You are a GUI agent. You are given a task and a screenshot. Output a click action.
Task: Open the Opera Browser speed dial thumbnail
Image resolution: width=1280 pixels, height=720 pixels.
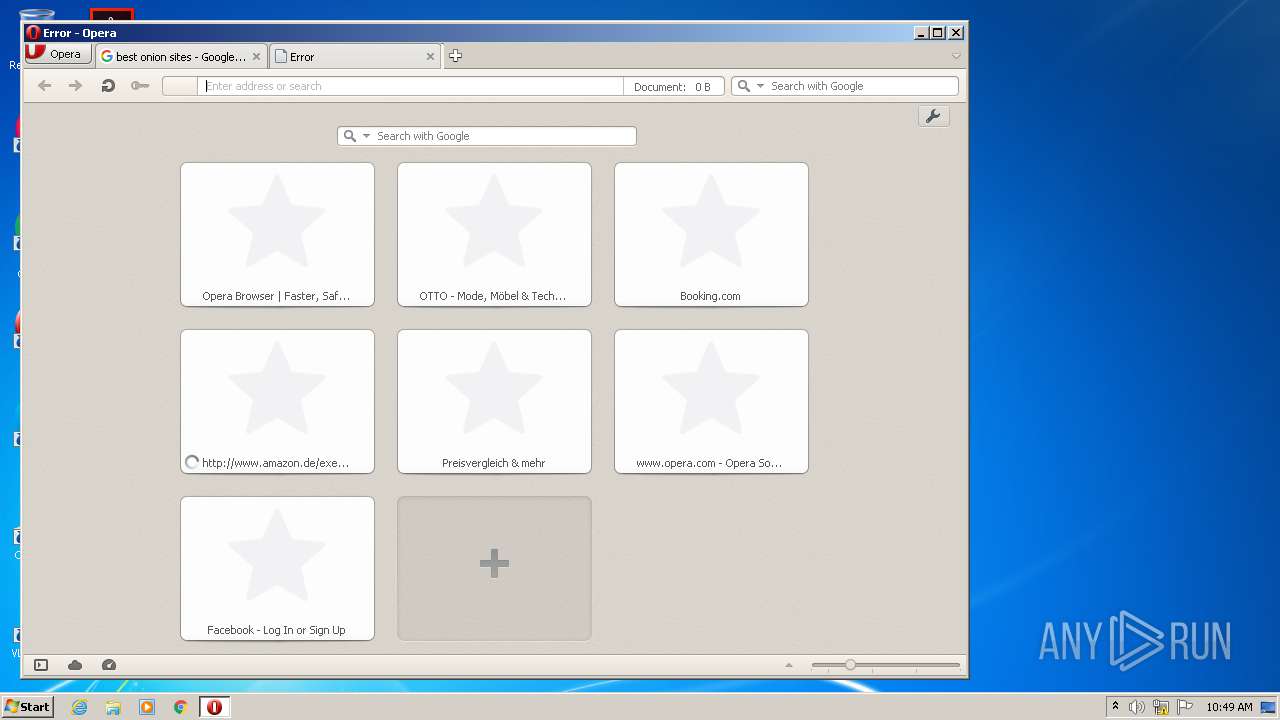pos(277,234)
